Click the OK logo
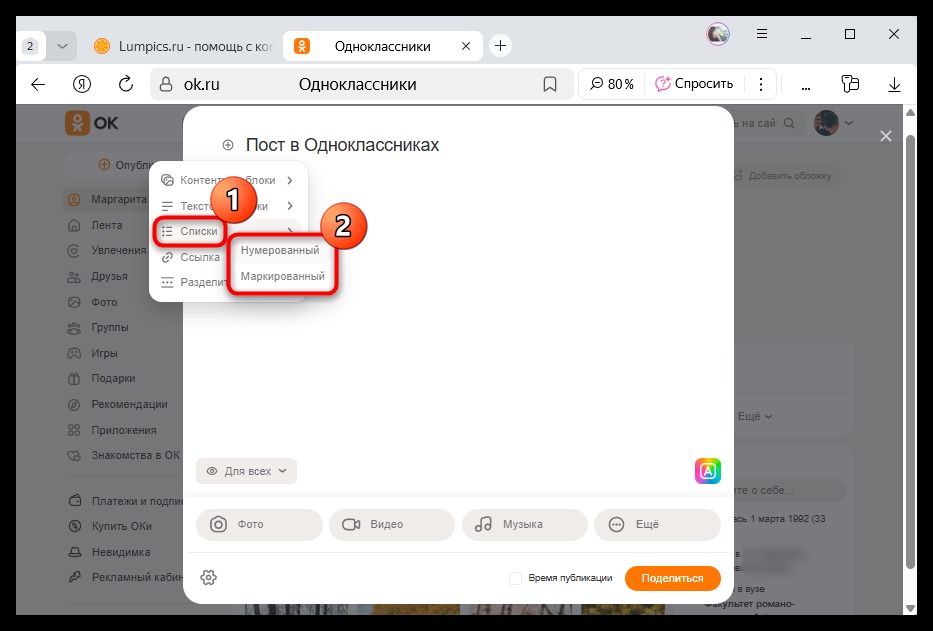The width and height of the screenshot is (933, 631). coord(92,123)
